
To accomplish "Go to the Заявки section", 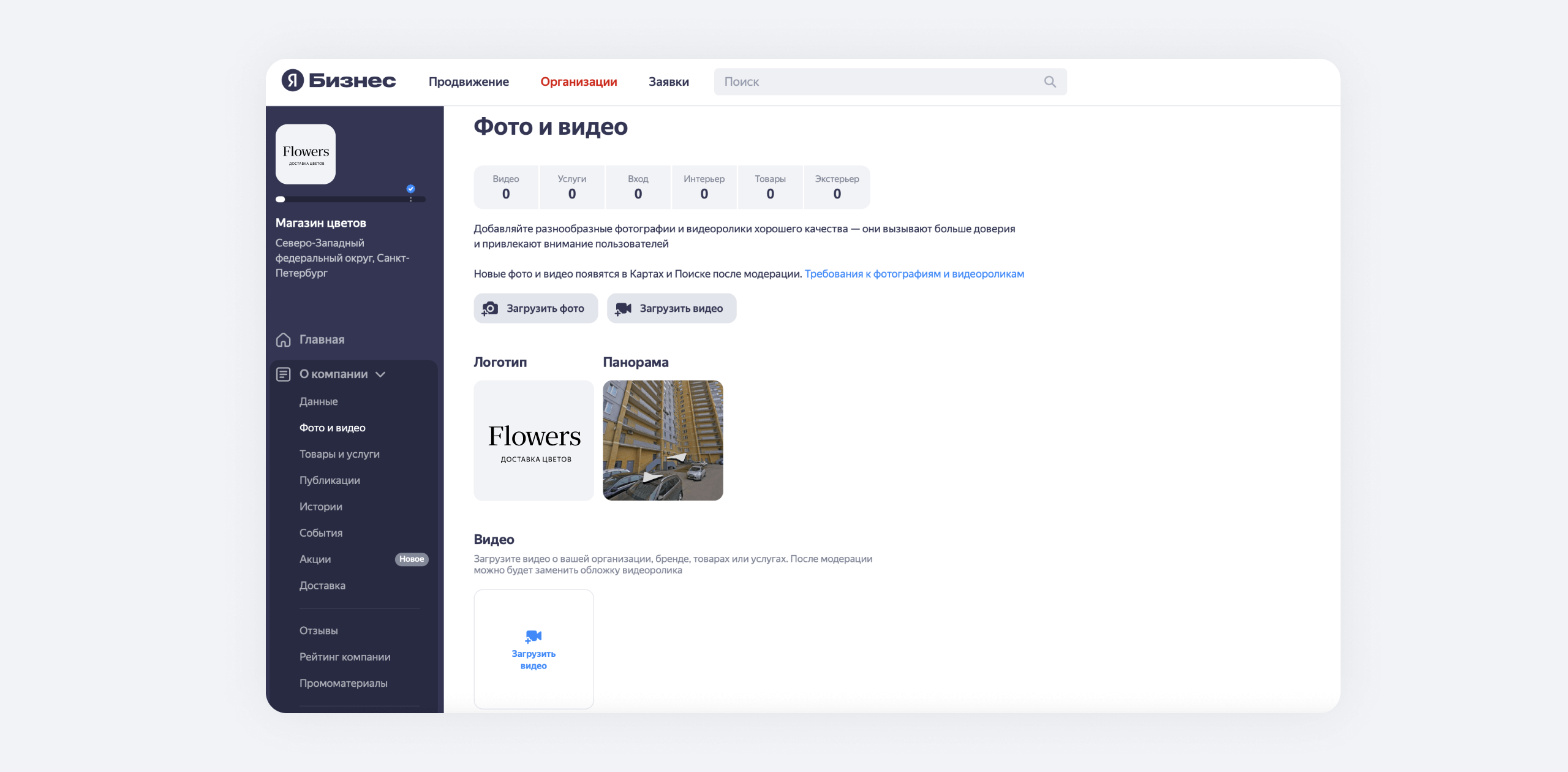I will tap(668, 81).
